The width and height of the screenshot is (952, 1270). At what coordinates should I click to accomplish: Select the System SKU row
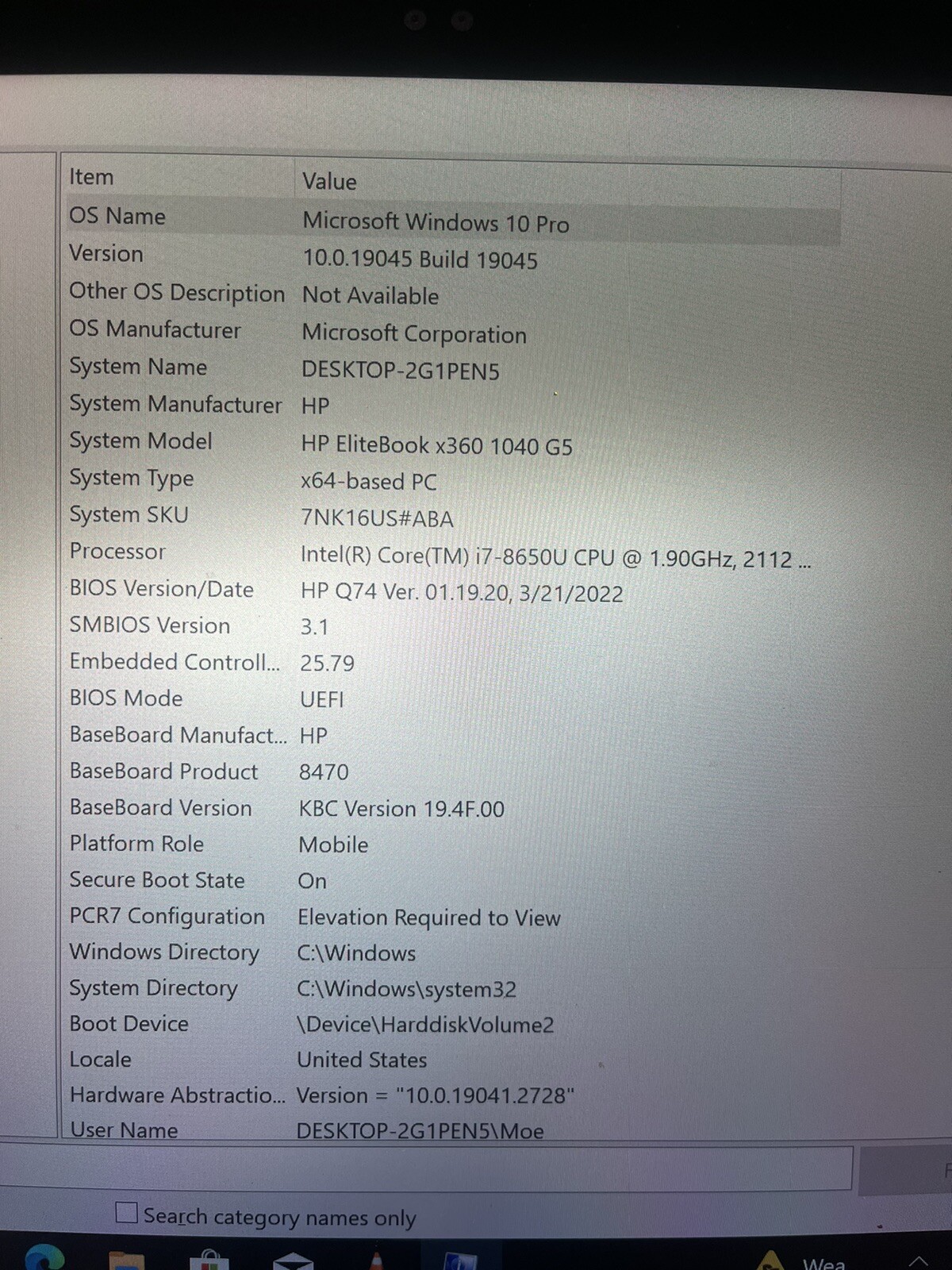[x=451, y=516]
